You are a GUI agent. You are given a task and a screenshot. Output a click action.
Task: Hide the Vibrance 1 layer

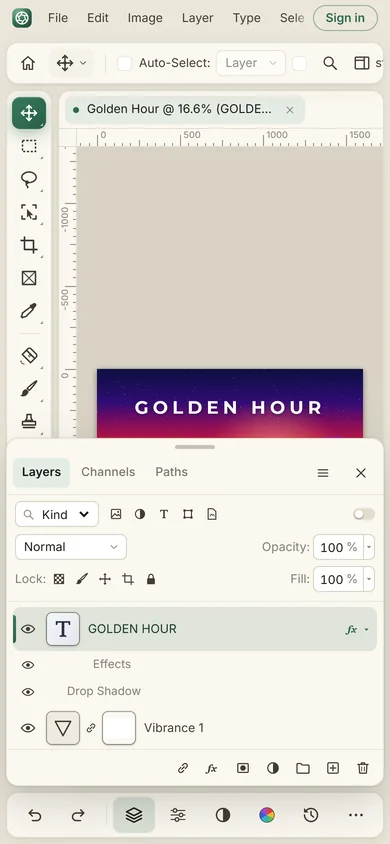point(28,728)
